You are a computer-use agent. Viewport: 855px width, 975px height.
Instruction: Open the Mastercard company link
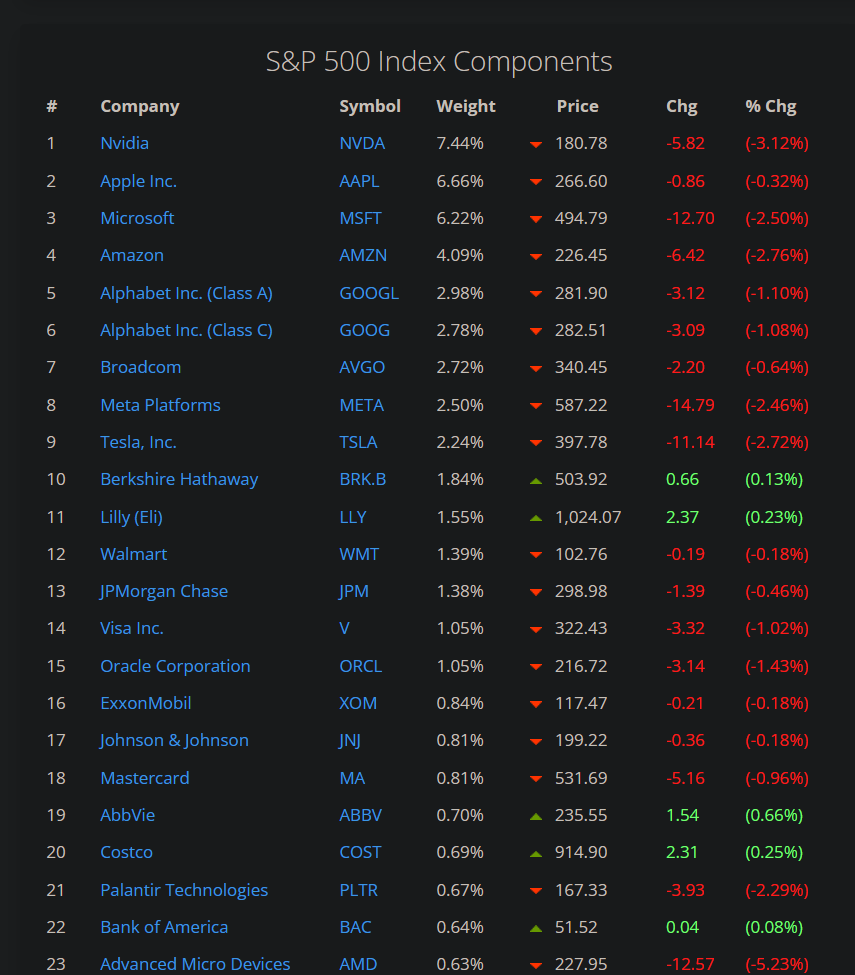(x=145, y=778)
